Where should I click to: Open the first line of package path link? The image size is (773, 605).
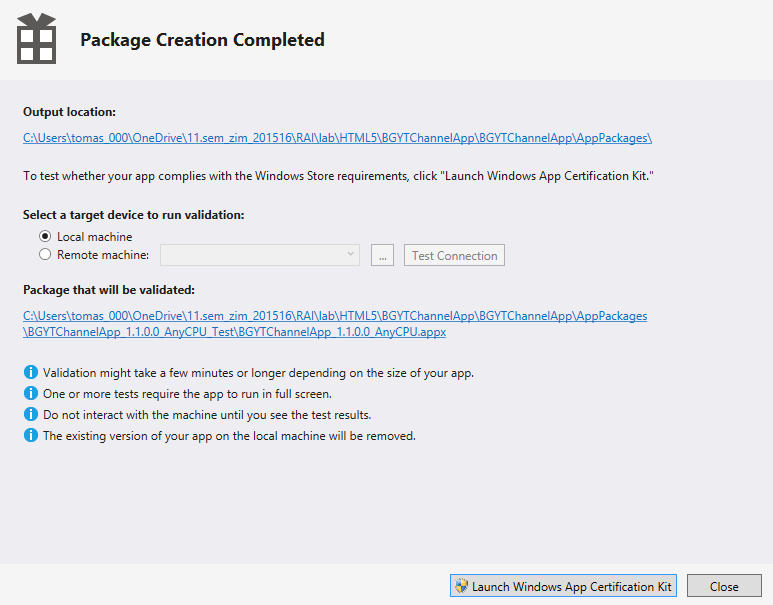335,316
